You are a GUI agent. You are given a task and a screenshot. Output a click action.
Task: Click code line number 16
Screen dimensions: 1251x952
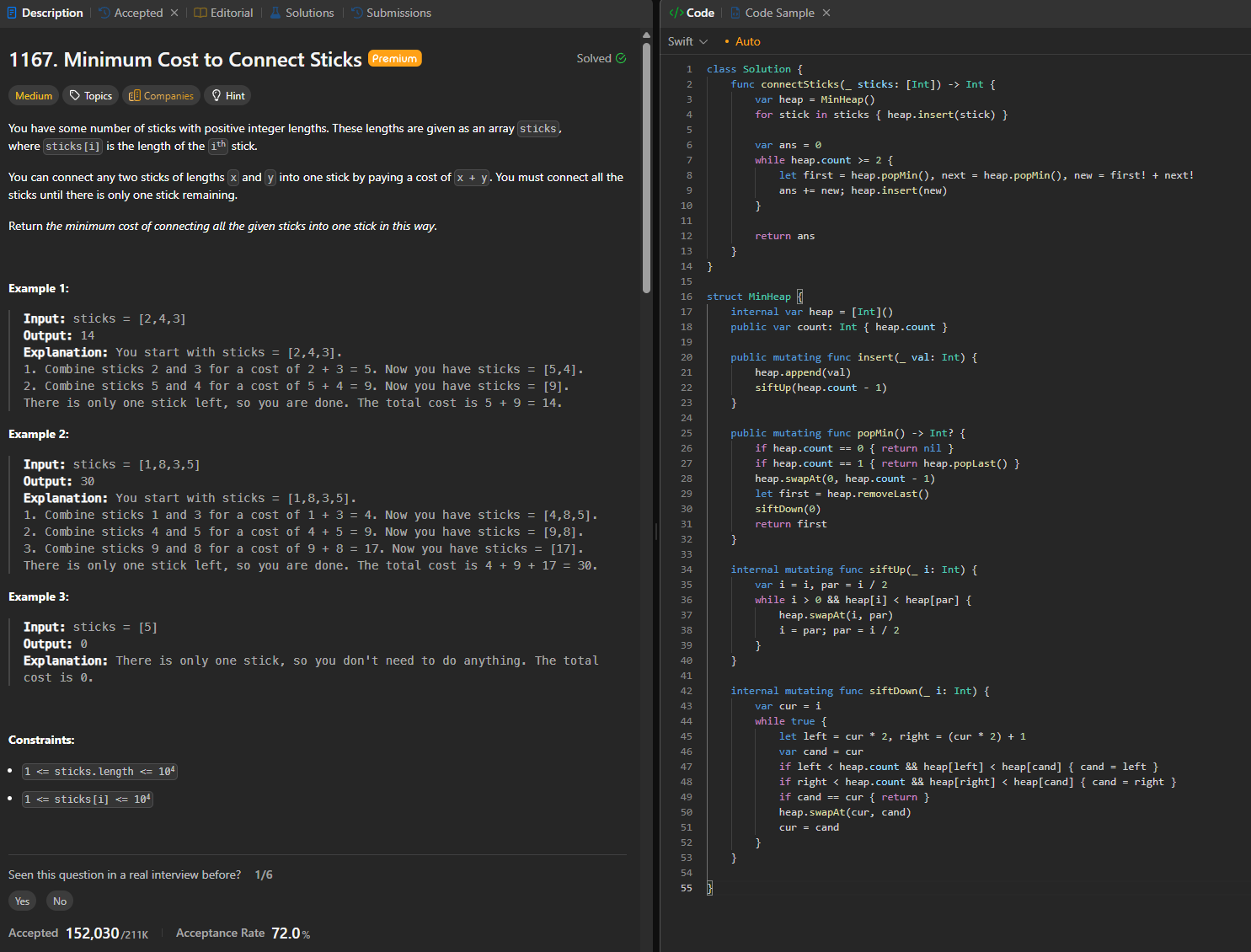pos(687,297)
